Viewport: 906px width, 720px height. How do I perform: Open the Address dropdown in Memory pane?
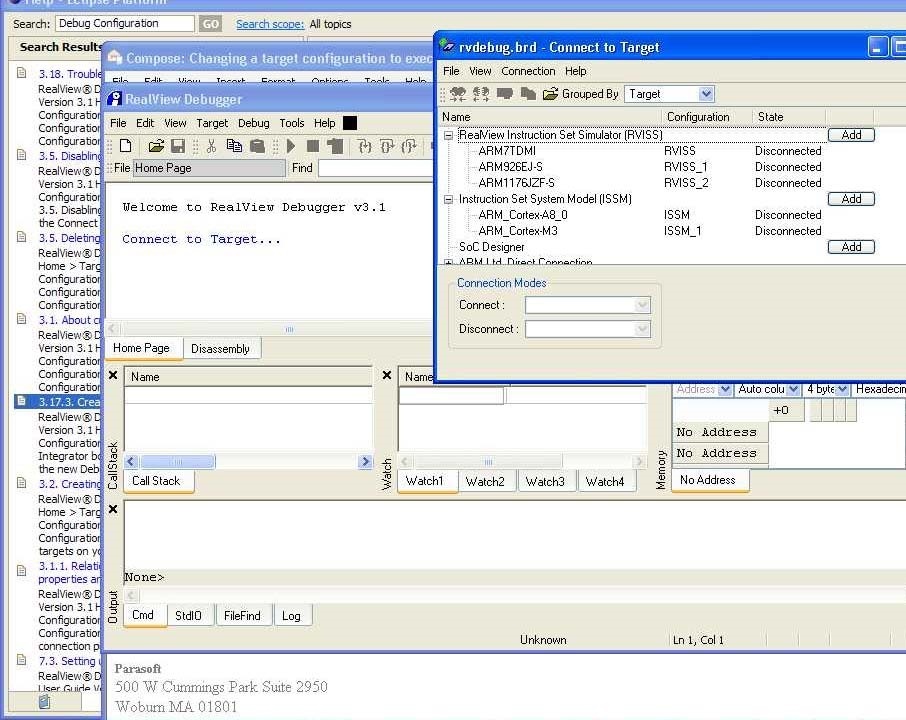pyautogui.click(x=726, y=389)
